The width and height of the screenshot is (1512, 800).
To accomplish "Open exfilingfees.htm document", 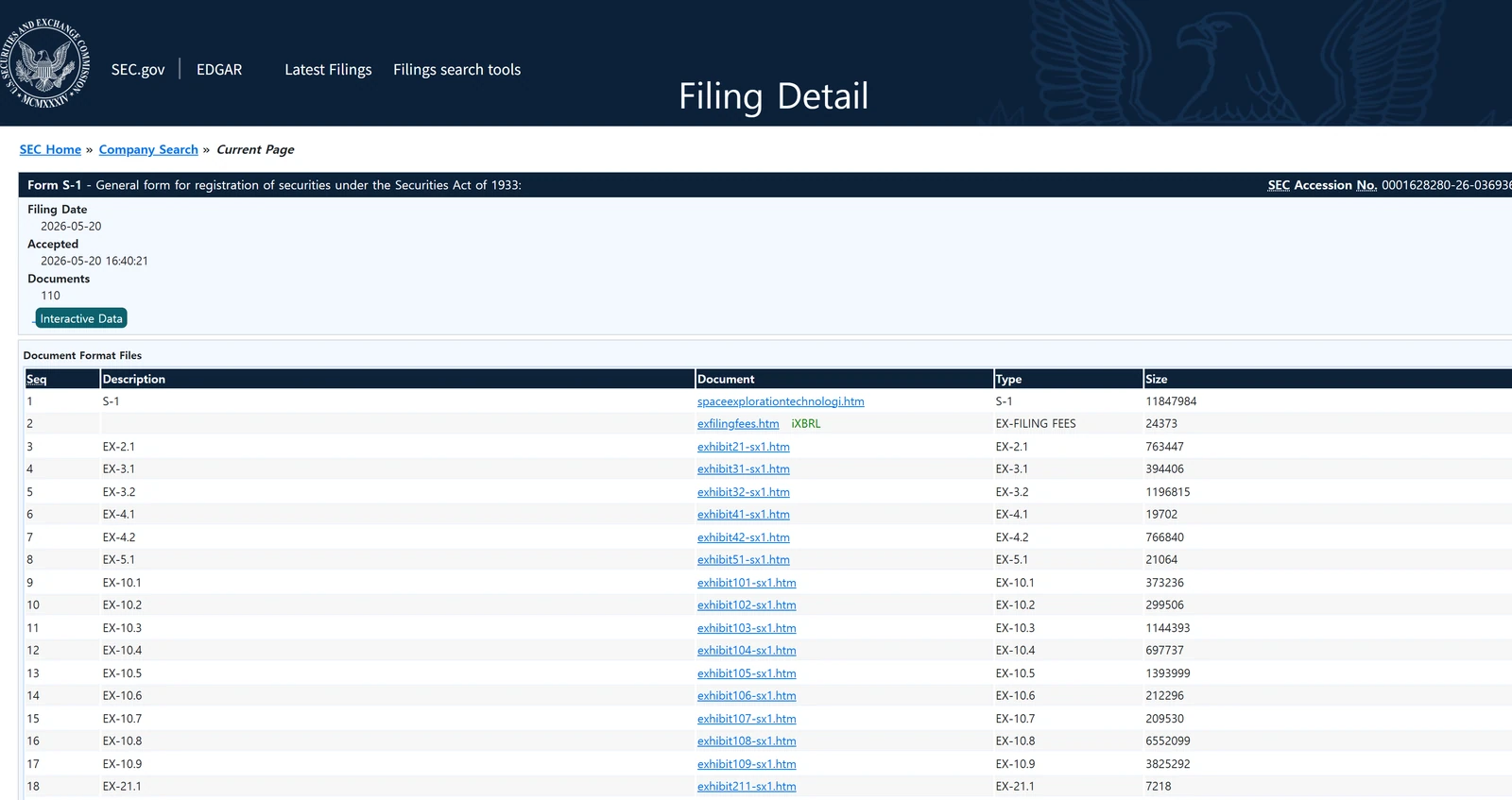I will [x=738, y=424].
